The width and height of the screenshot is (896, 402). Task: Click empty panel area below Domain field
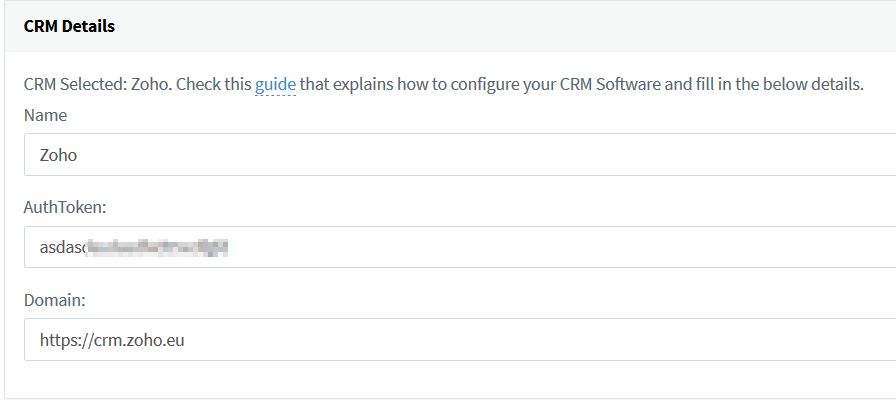tap(450, 380)
